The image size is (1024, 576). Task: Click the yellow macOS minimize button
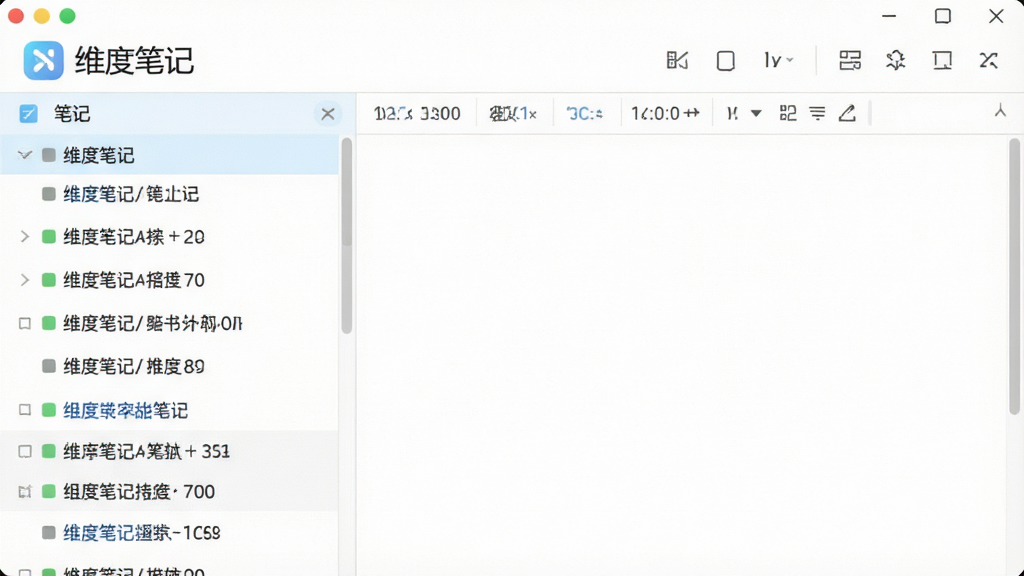(x=42, y=16)
